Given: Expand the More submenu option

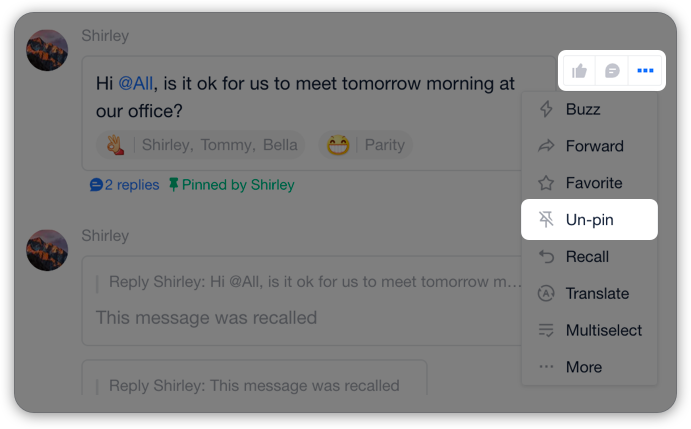Looking at the screenshot, I should [x=589, y=367].
